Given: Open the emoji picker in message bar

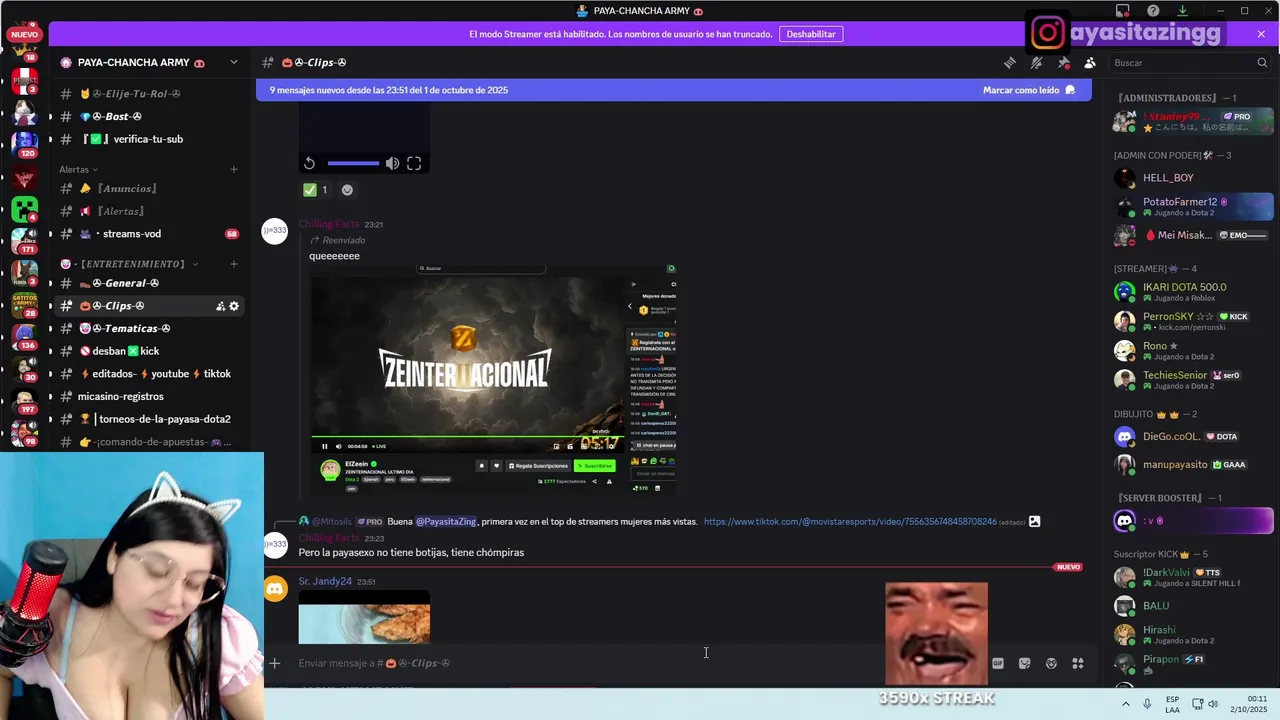Looking at the screenshot, I should (x=1051, y=663).
